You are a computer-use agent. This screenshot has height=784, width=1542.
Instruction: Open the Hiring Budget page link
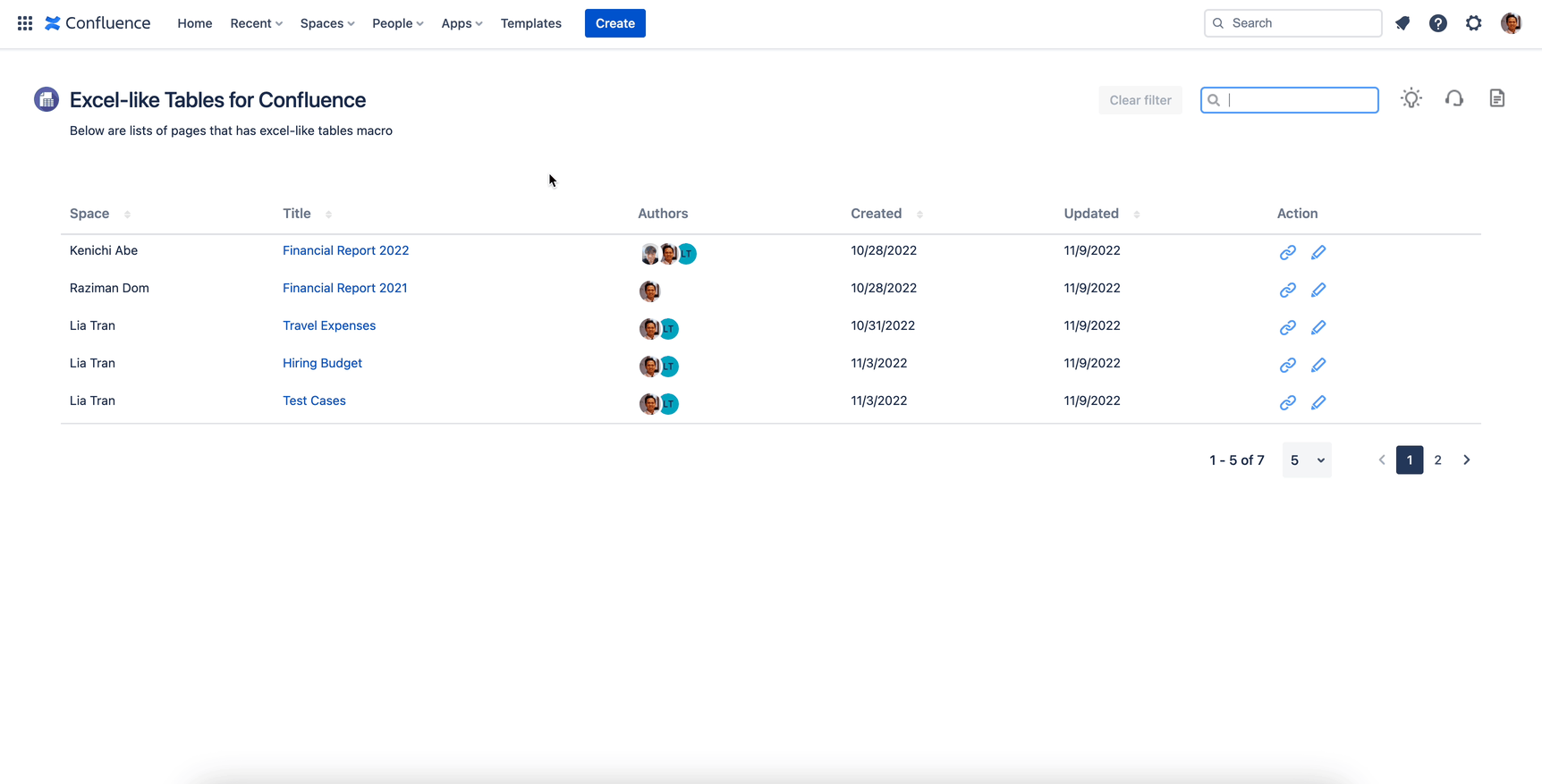point(322,363)
